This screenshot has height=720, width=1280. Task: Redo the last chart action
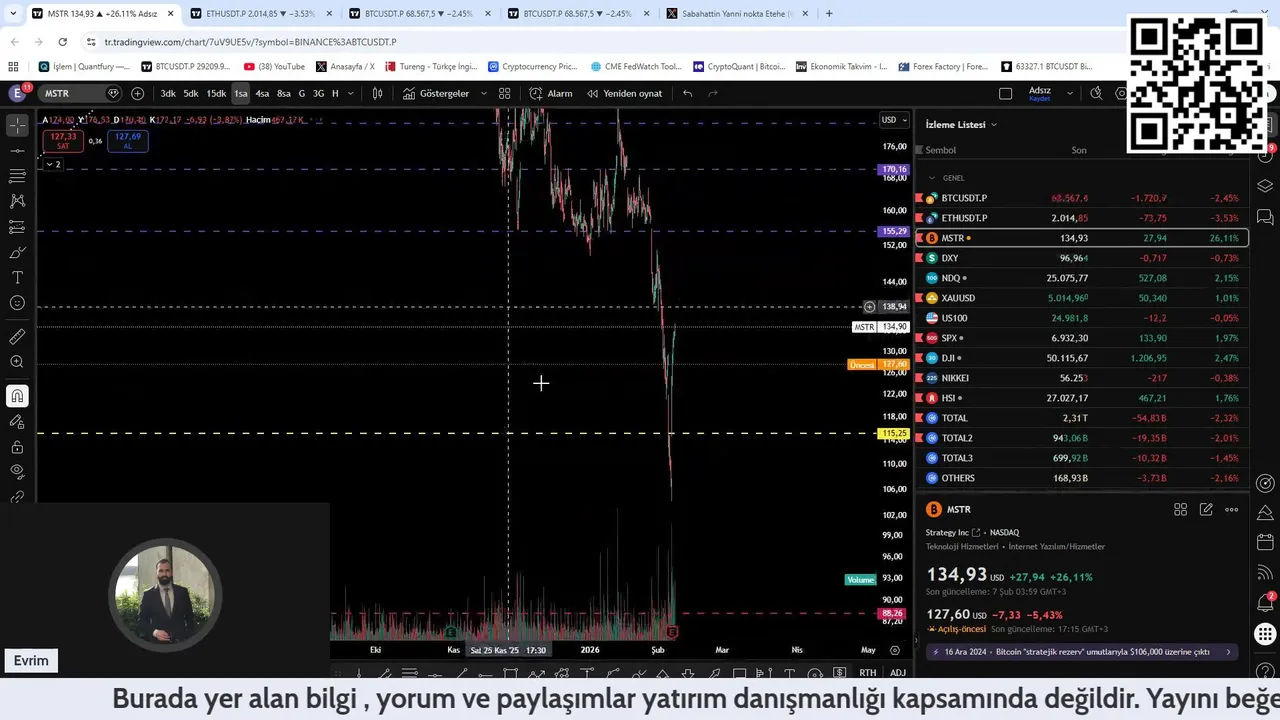coord(713,93)
